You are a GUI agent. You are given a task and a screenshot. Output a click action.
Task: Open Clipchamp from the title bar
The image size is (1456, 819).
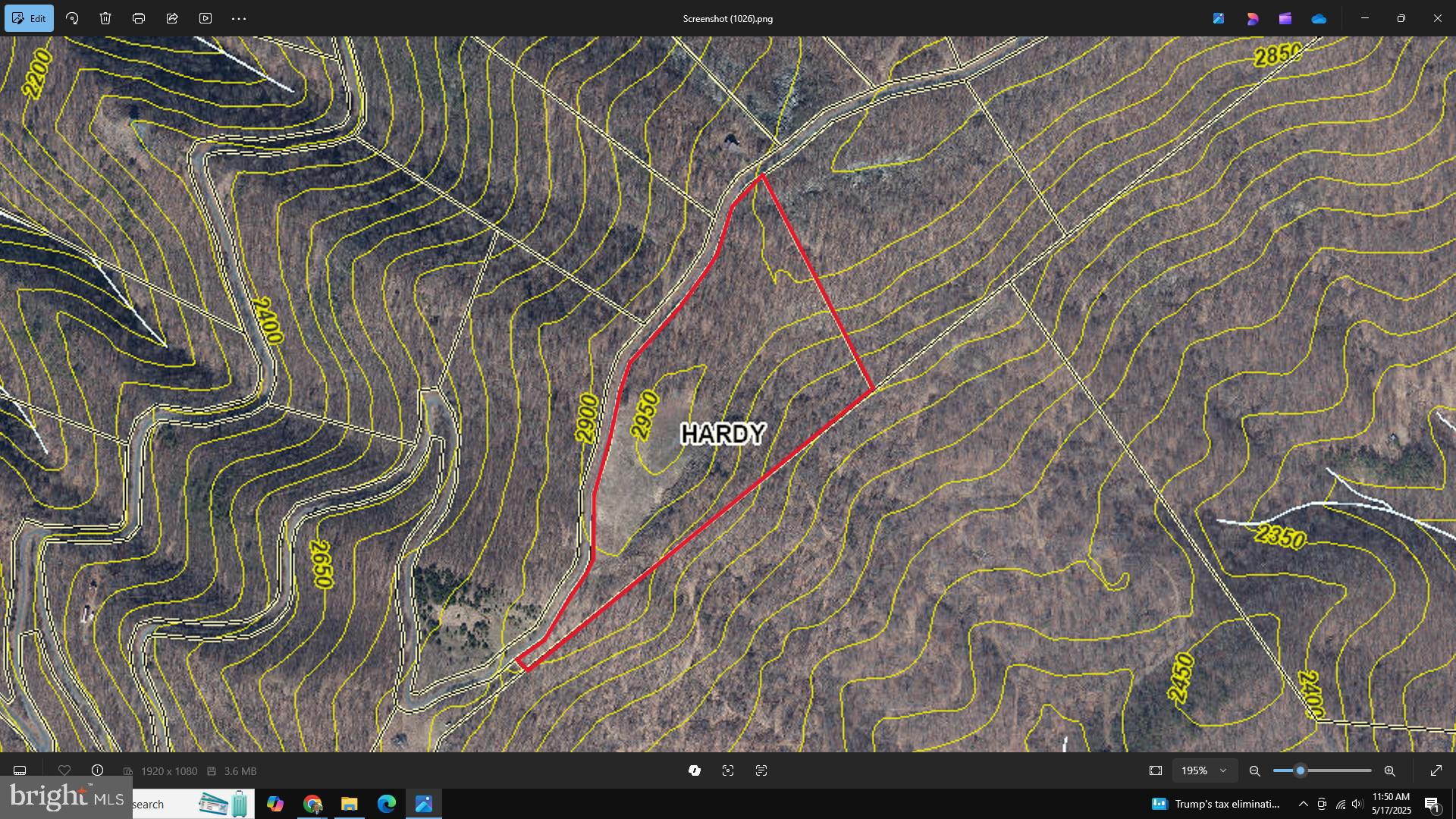1285,18
